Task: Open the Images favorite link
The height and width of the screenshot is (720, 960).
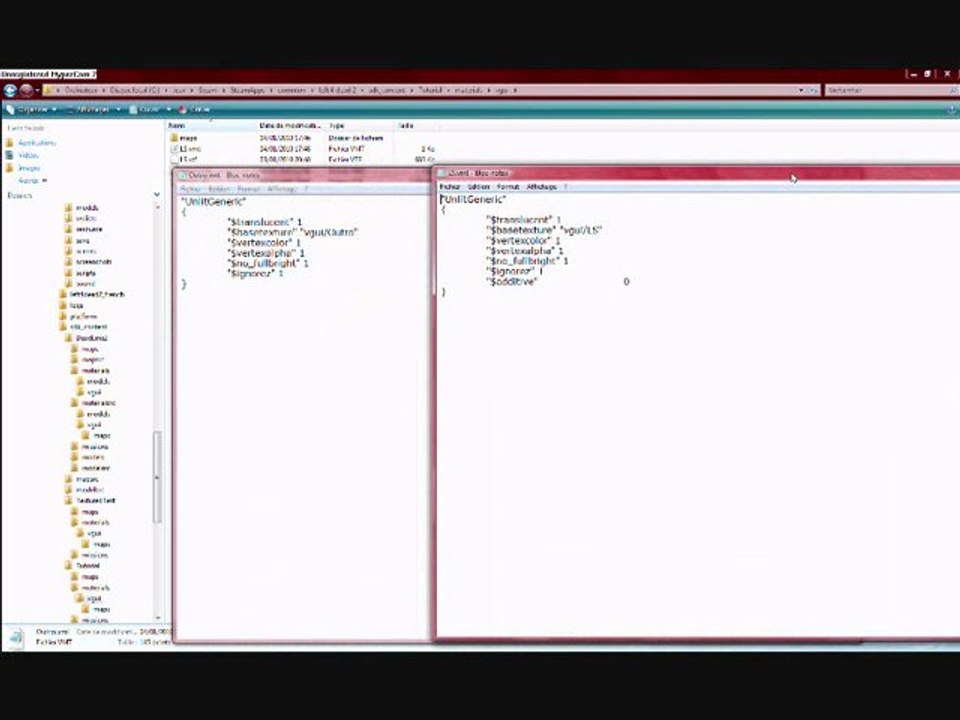Action: pyautogui.click(x=29, y=168)
